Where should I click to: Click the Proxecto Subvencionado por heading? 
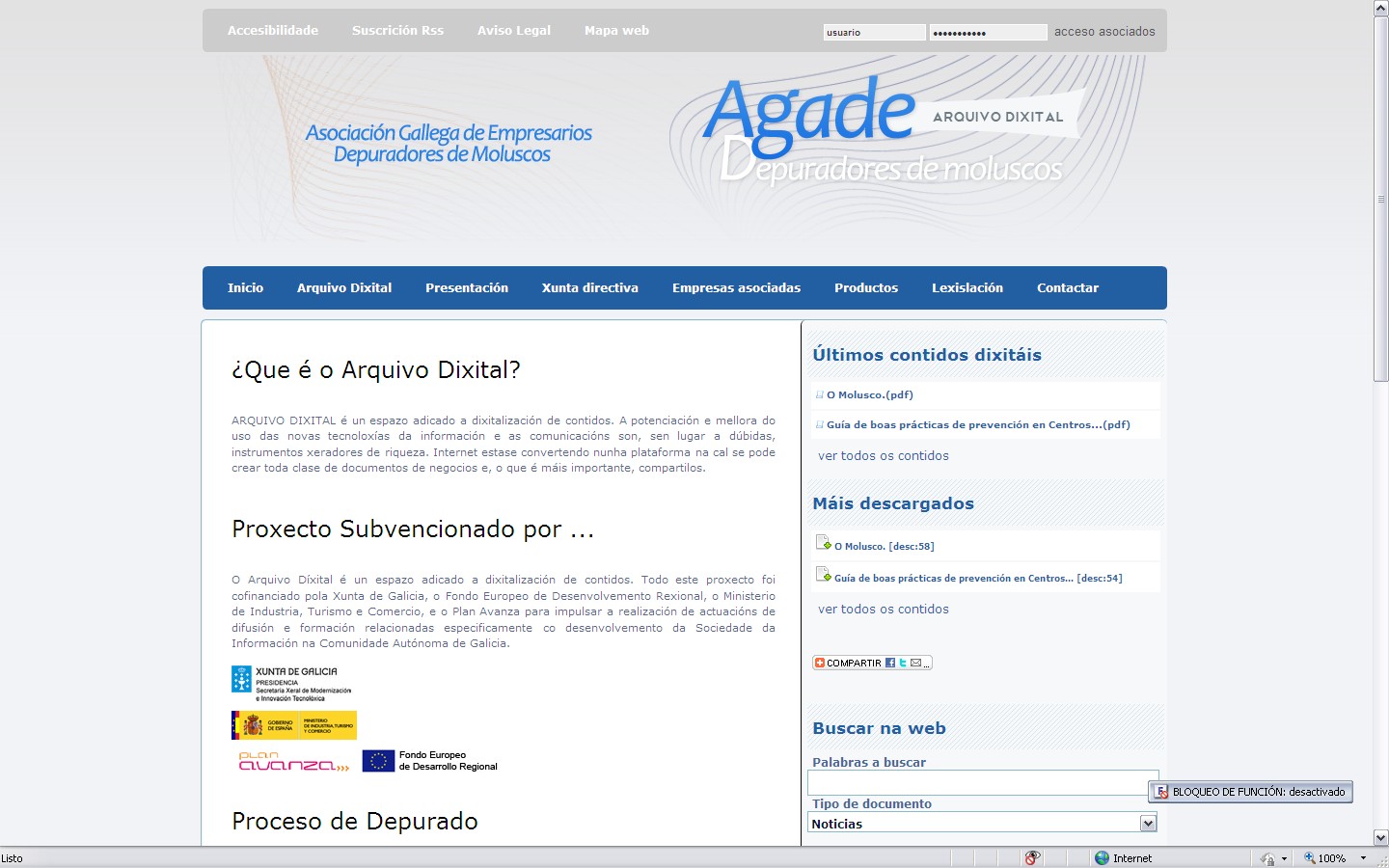click(413, 529)
